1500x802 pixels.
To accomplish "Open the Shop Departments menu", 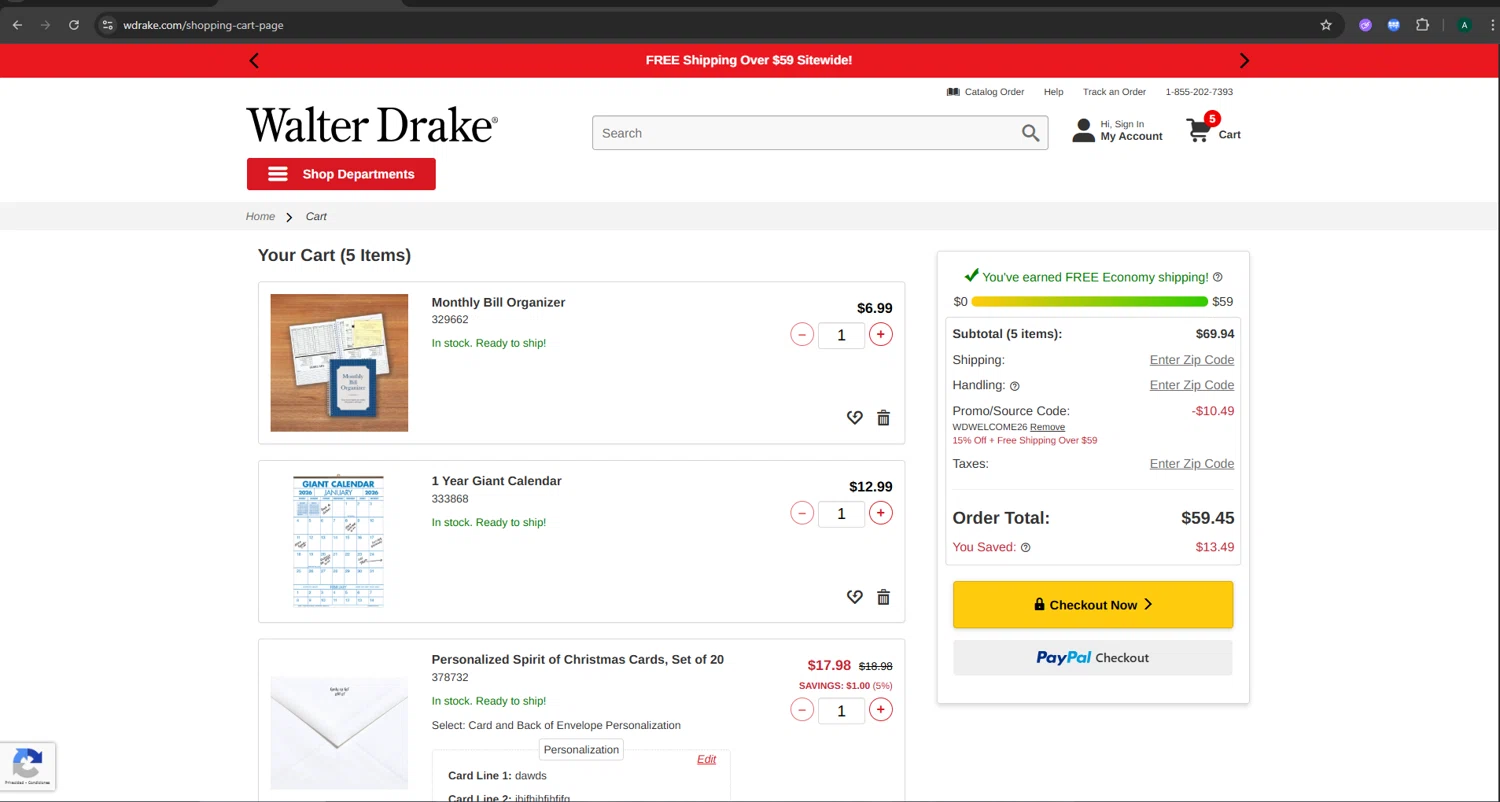I will click(341, 174).
